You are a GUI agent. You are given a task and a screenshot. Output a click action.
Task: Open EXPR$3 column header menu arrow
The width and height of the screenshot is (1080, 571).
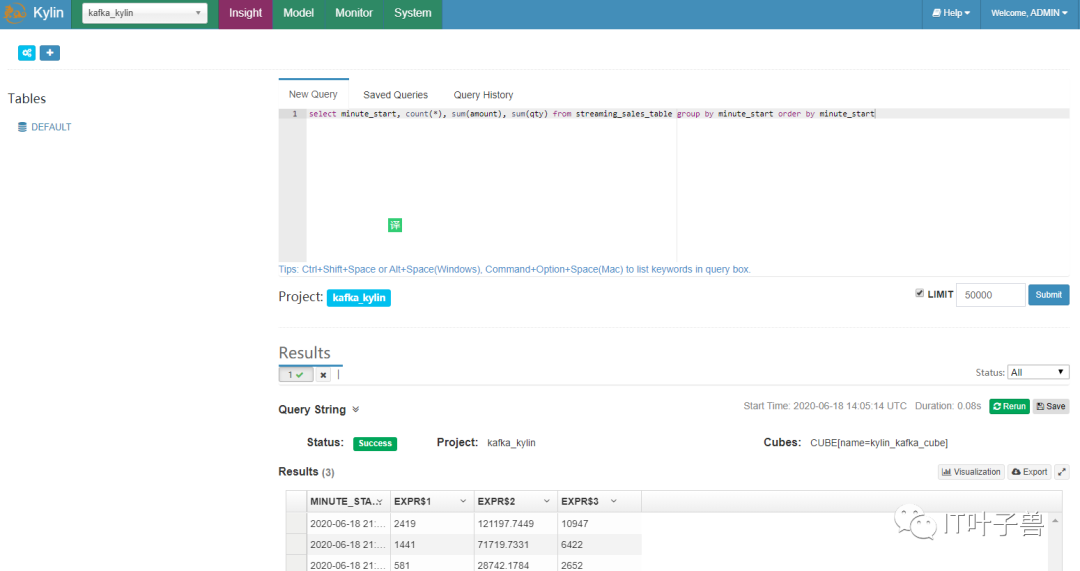(x=614, y=501)
